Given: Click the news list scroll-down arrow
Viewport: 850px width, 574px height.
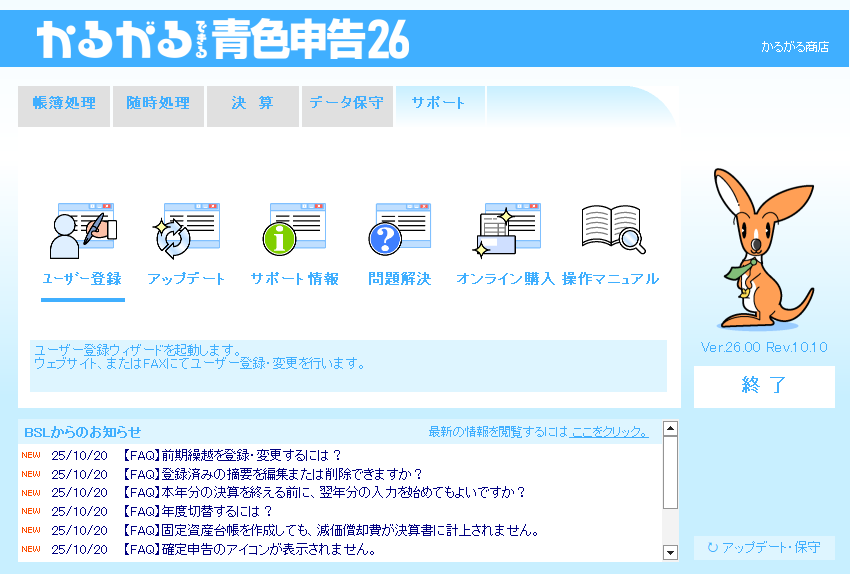Looking at the screenshot, I should pos(670,551).
